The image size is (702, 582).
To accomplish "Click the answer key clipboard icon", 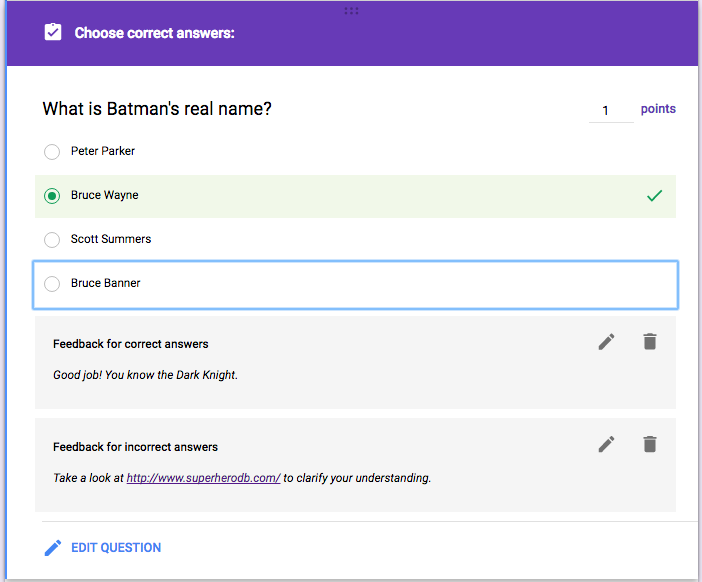I will (x=53, y=33).
